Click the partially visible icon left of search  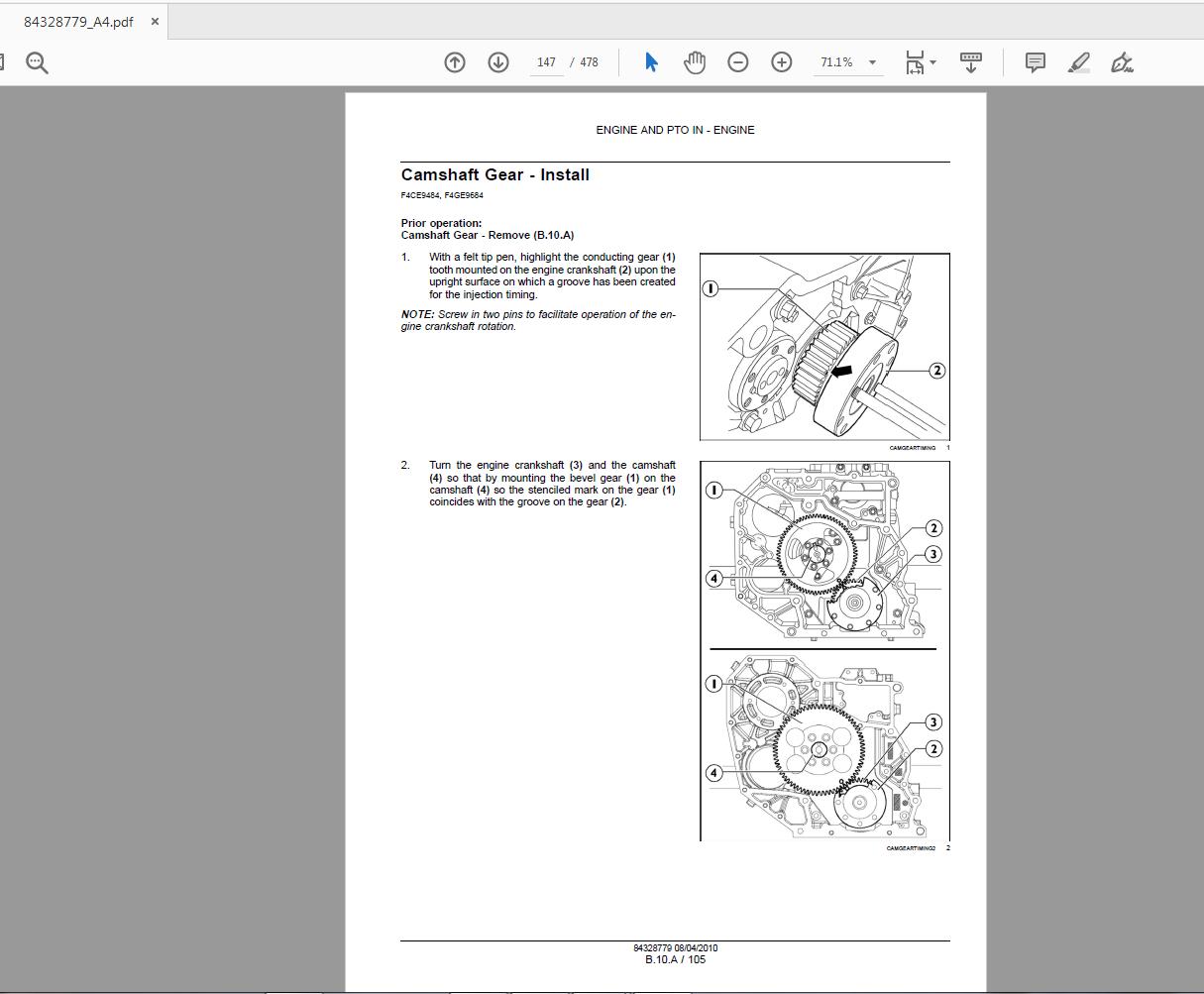pyautogui.click(x=2, y=62)
